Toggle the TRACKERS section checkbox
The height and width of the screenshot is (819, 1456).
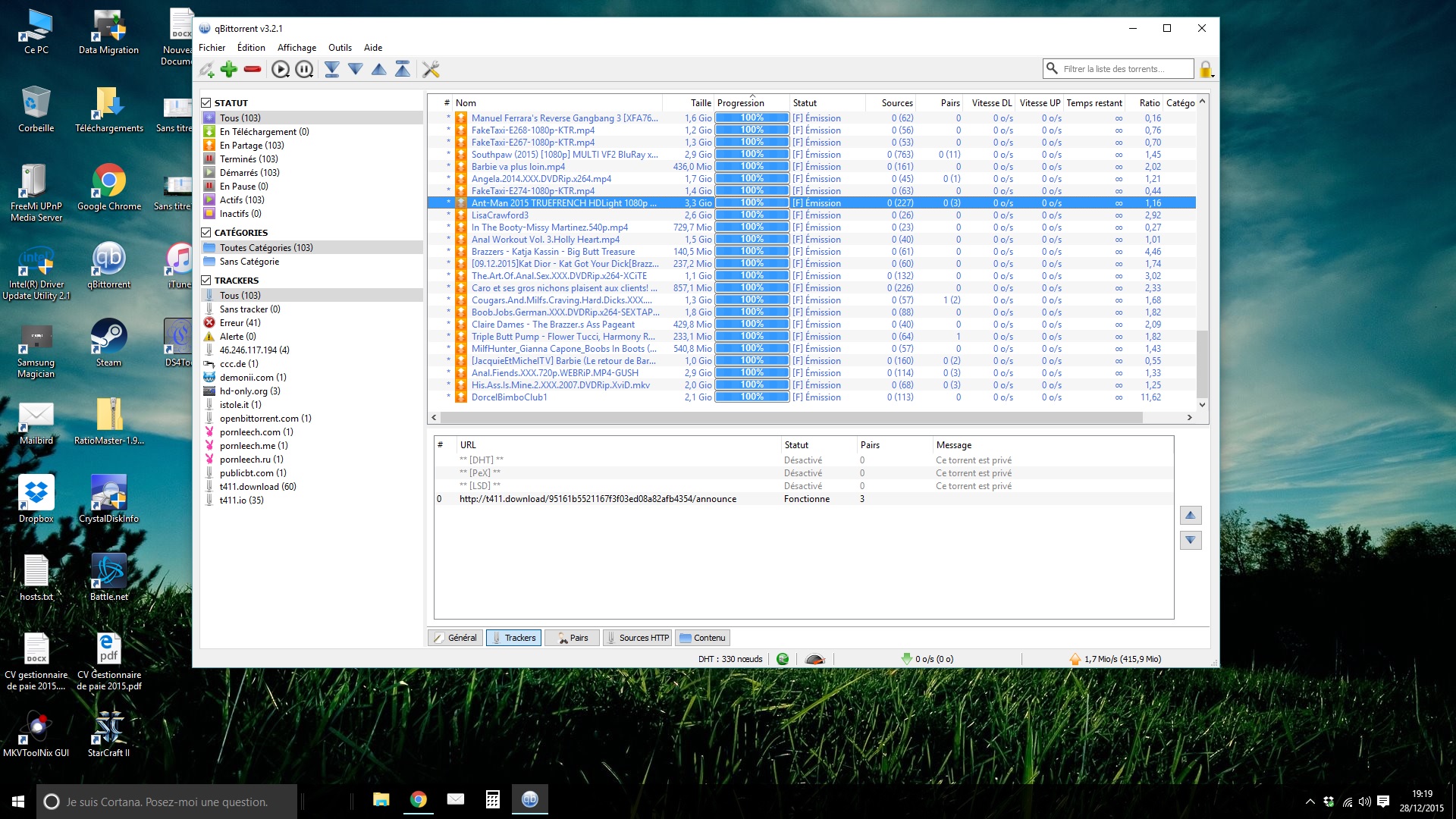point(206,280)
